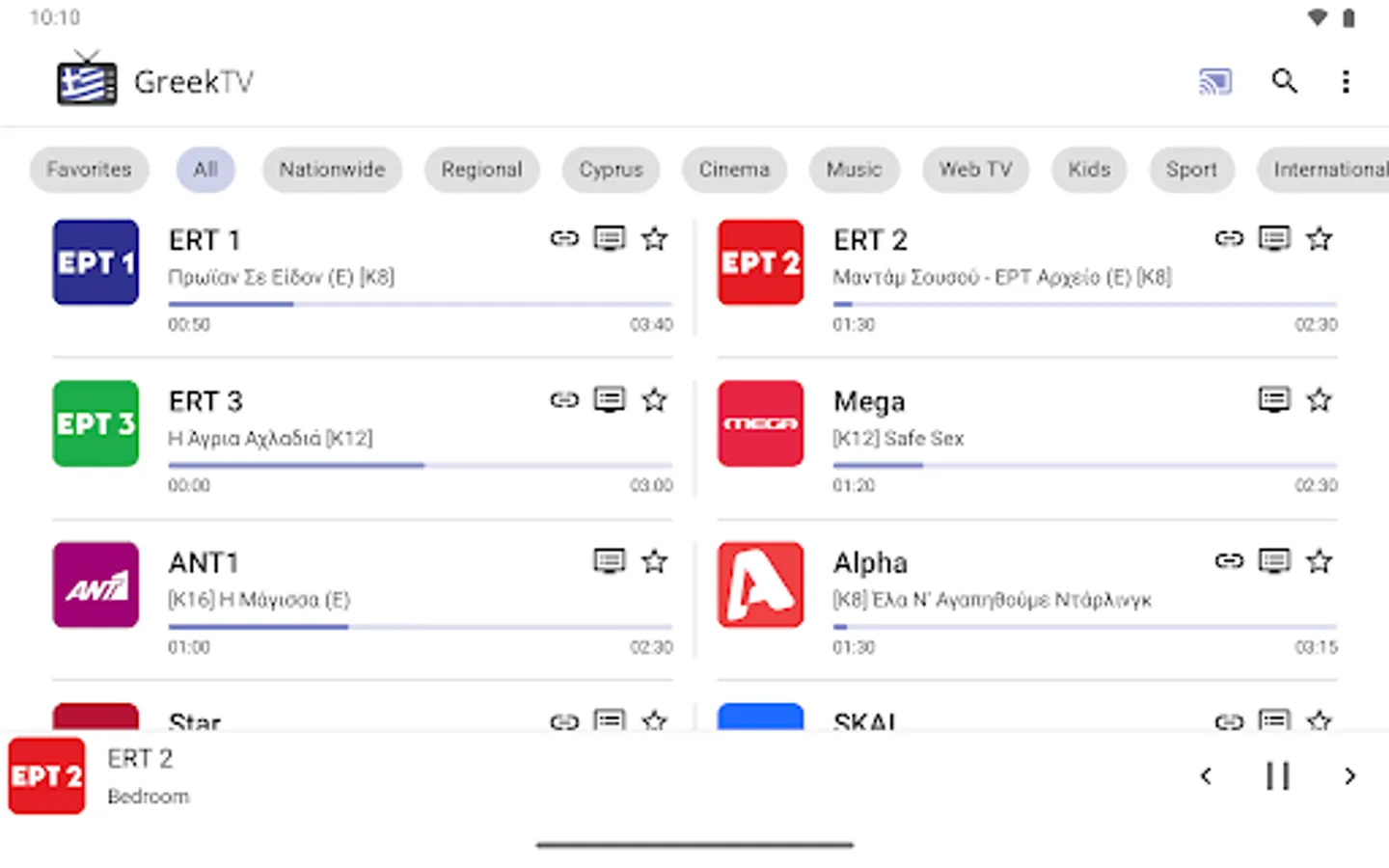Click the Alpha channel name
Viewport: 1389px width, 868px height.
click(870, 563)
